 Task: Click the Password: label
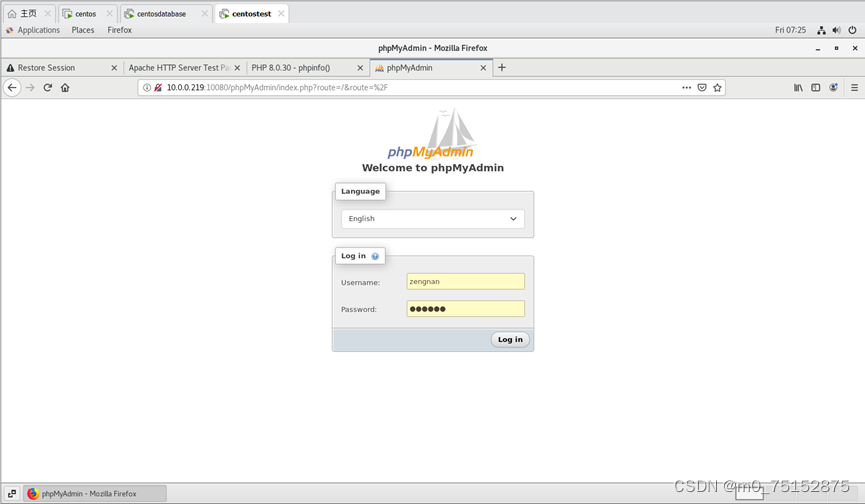pos(359,309)
